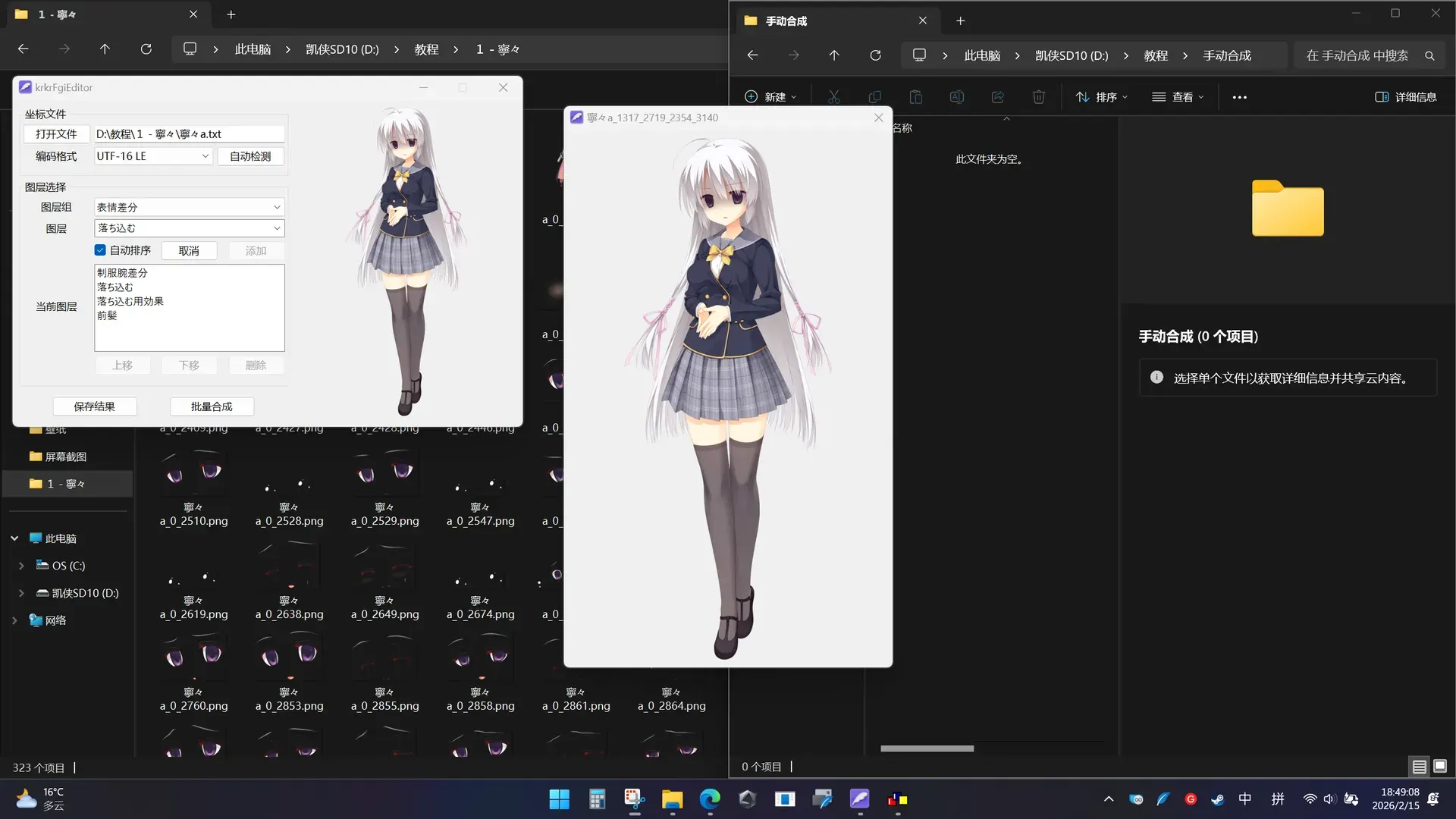Open the weather widget 16°C 多云
The width and height of the screenshot is (1456, 819).
42,799
